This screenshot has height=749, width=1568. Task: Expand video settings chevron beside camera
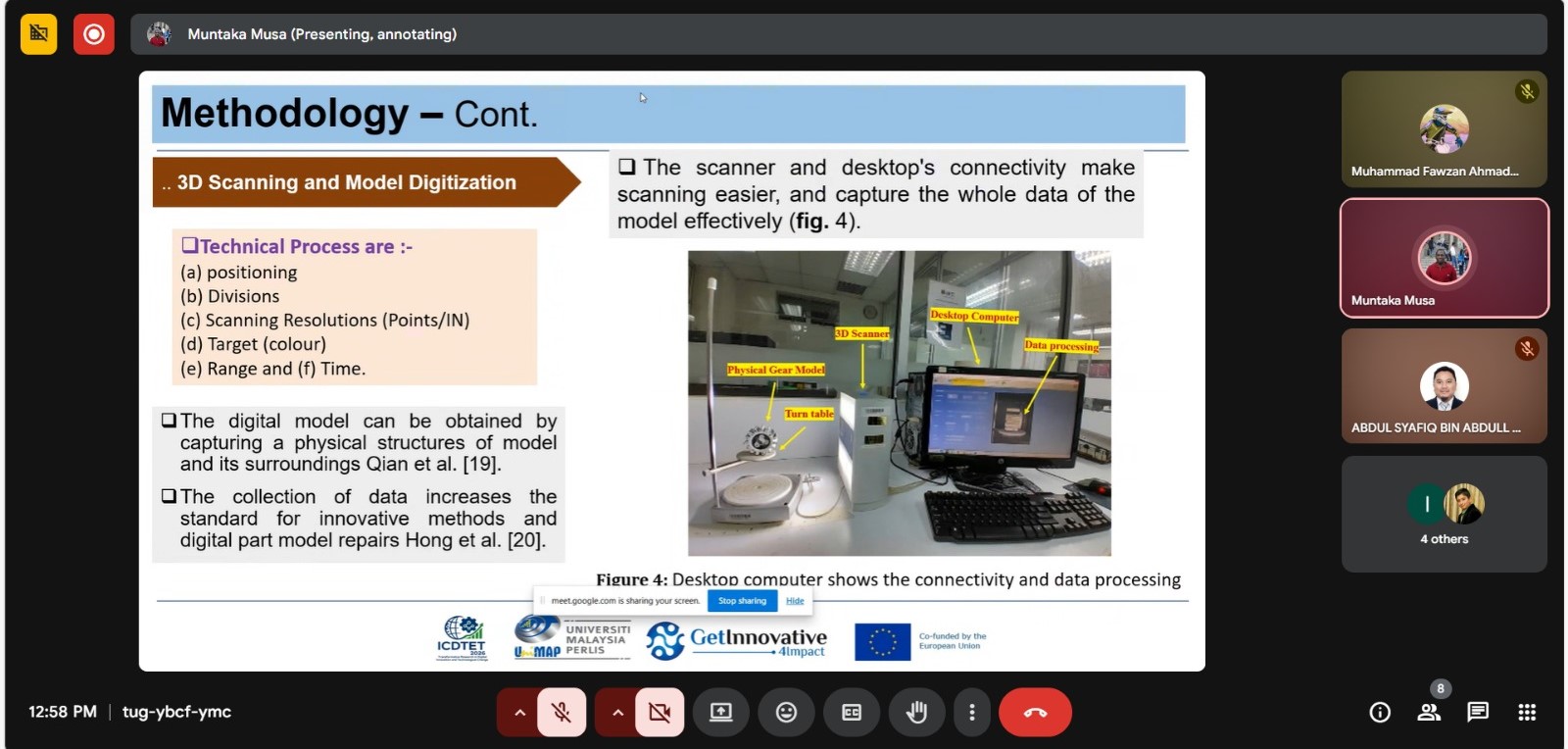617,713
